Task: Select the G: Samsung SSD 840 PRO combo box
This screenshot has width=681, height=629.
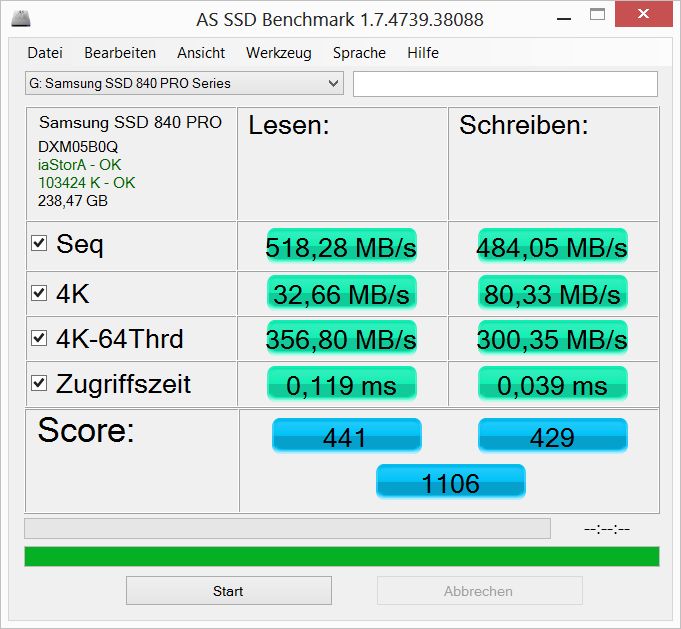Action: [x=185, y=83]
